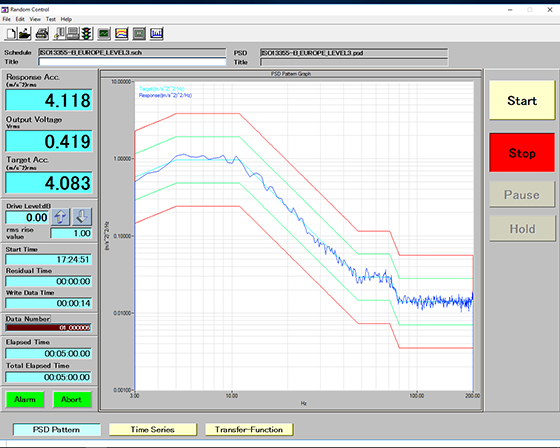
Task: Open the Test menu
Action: pos(51,19)
